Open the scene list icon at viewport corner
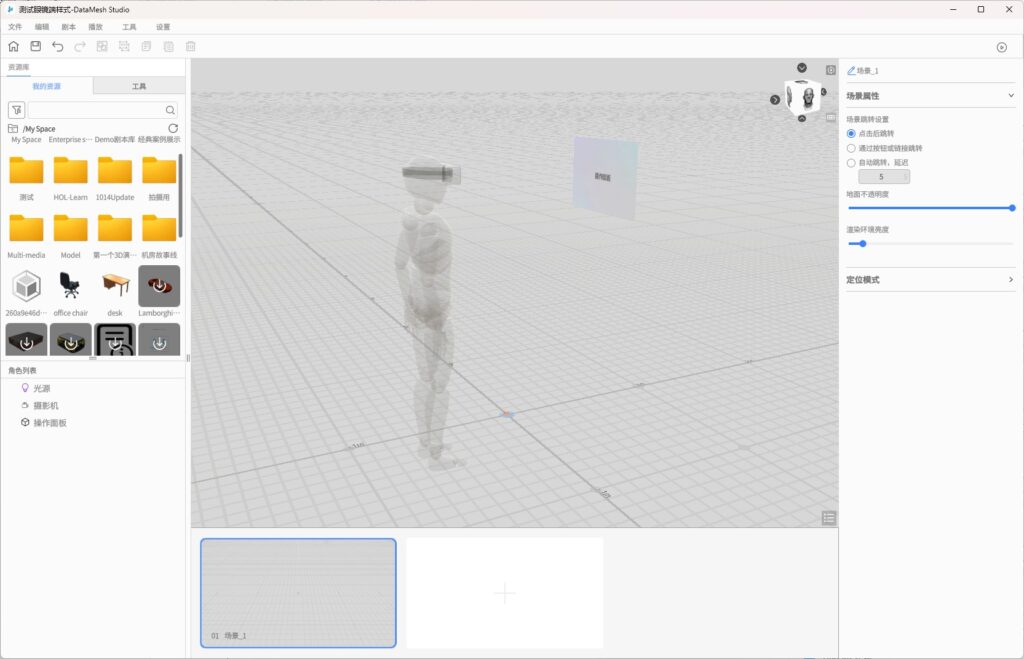Image resolution: width=1024 pixels, height=659 pixels. tap(828, 517)
